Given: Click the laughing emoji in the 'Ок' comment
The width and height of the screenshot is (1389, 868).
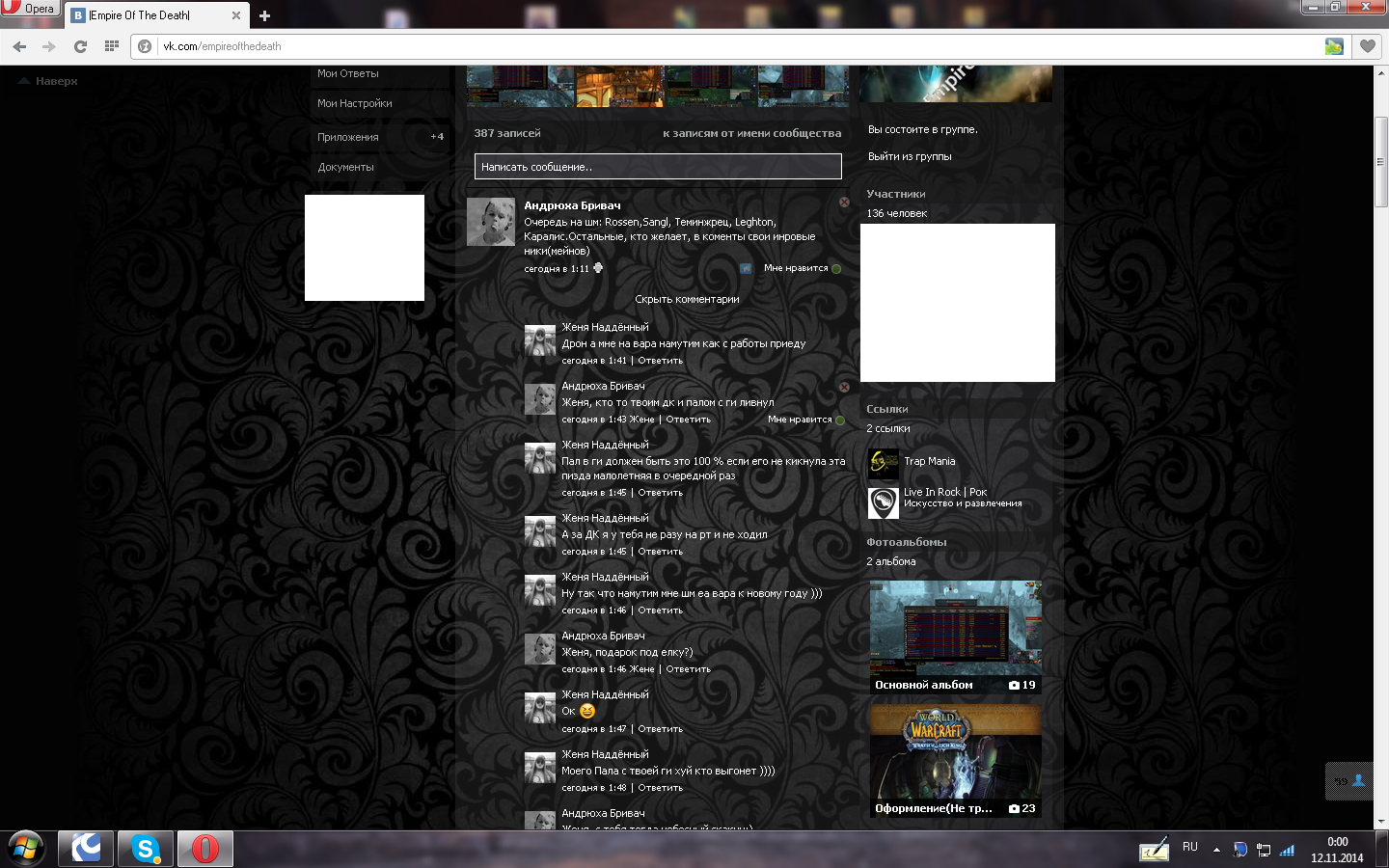Looking at the screenshot, I should tap(586, 711).
